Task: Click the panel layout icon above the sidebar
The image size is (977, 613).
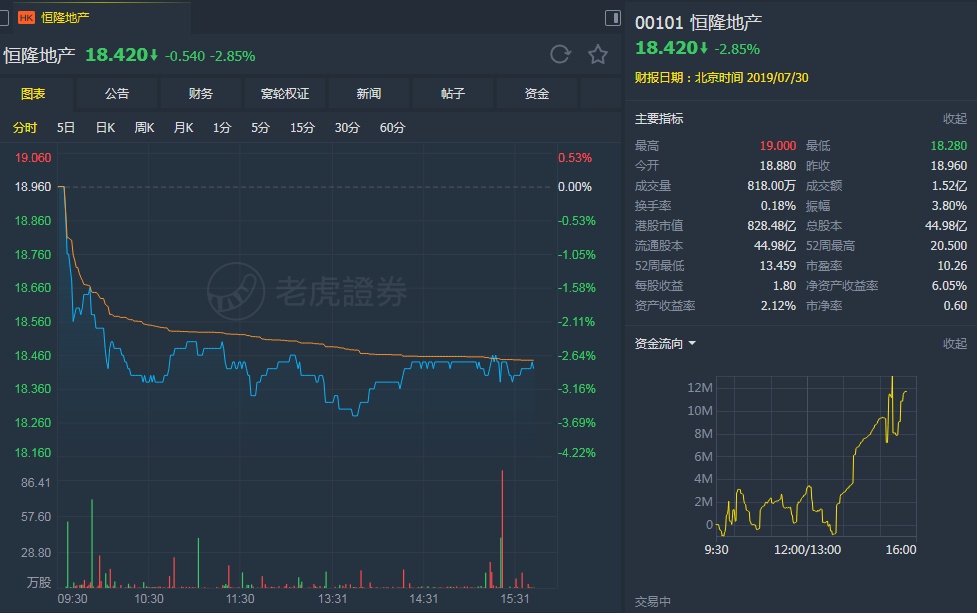Action: coord(613,17)
